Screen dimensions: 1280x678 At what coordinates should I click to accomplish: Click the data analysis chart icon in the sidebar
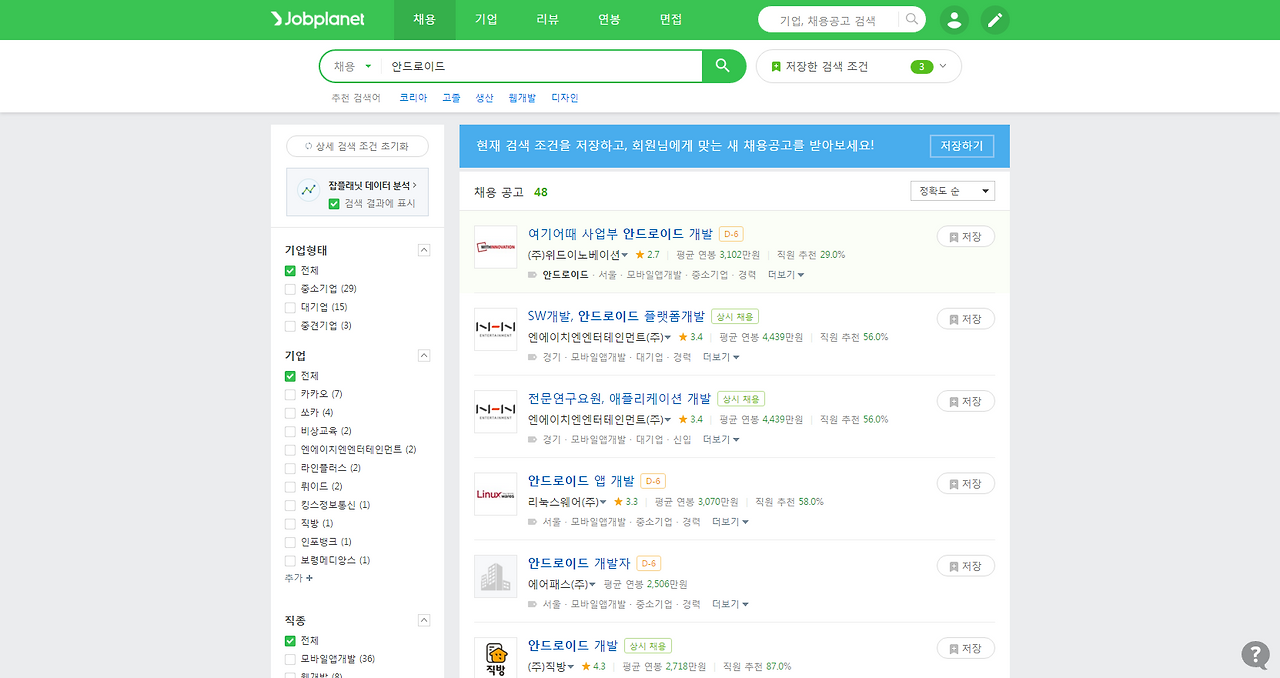tap(307, 188)
